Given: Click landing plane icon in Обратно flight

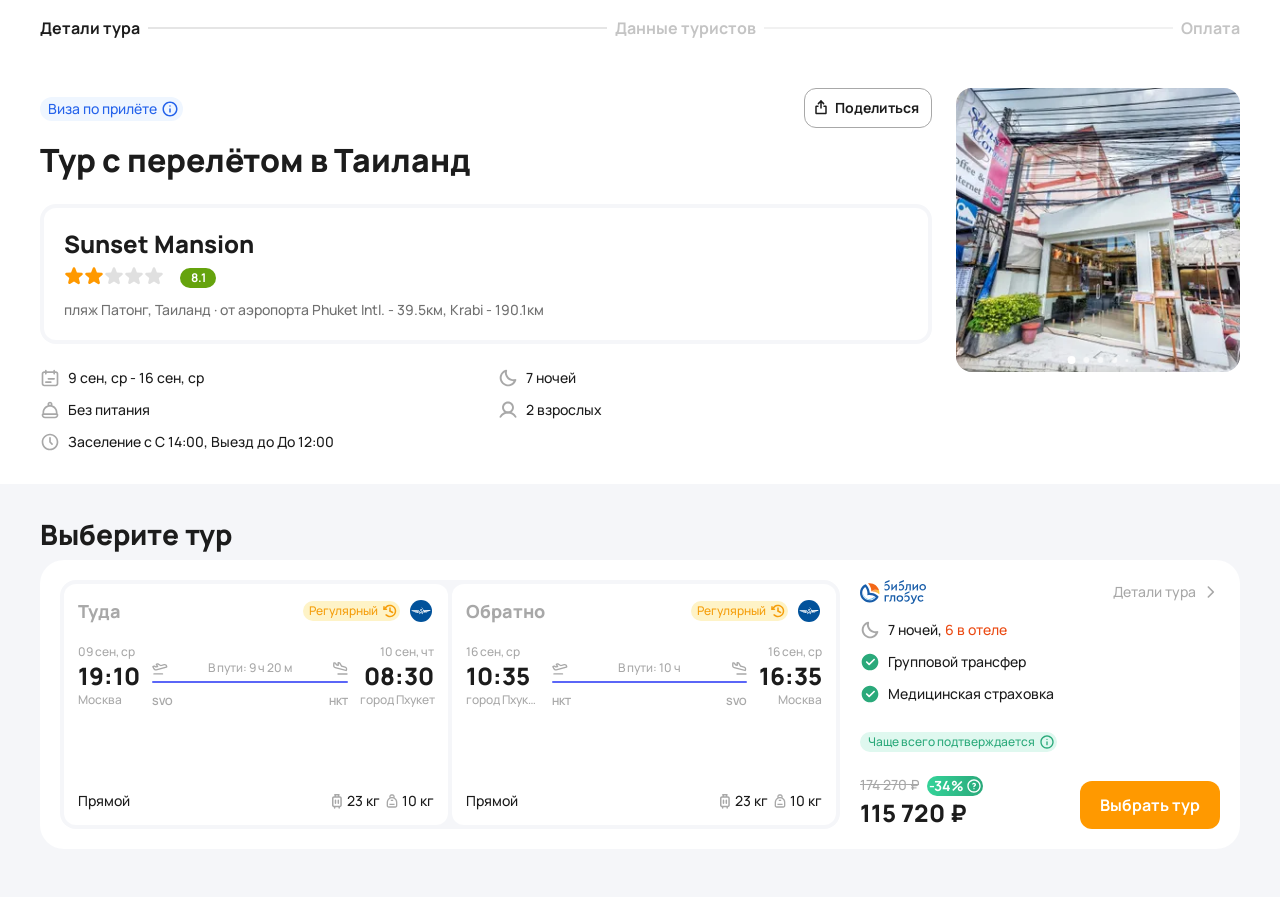Looking at the screenshot, I should [739, 668].
